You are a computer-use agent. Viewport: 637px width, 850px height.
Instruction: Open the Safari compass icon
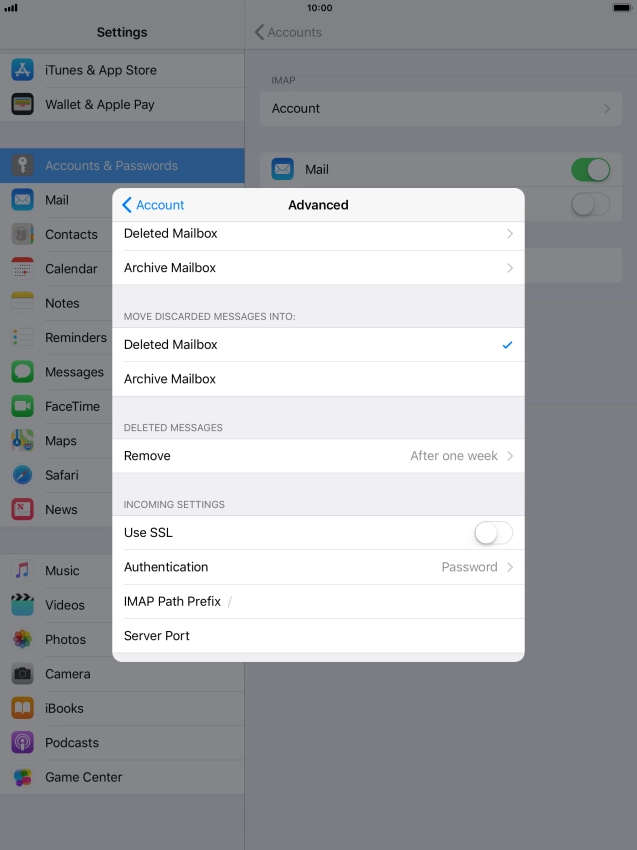pyautogui.click(x=22, y=475)
